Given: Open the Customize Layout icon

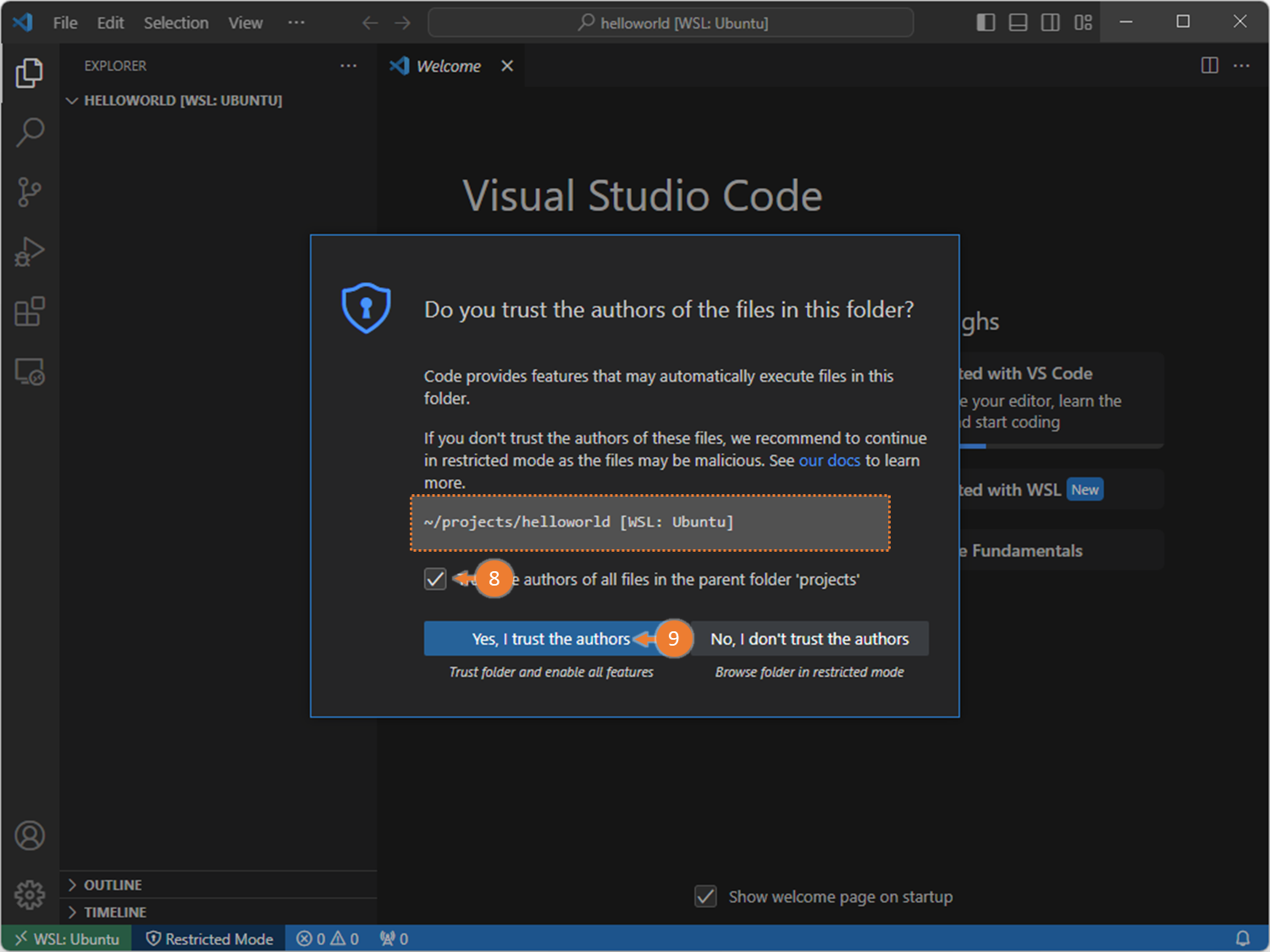Looking at the screenshot, I should click(x=1083, y=23).
